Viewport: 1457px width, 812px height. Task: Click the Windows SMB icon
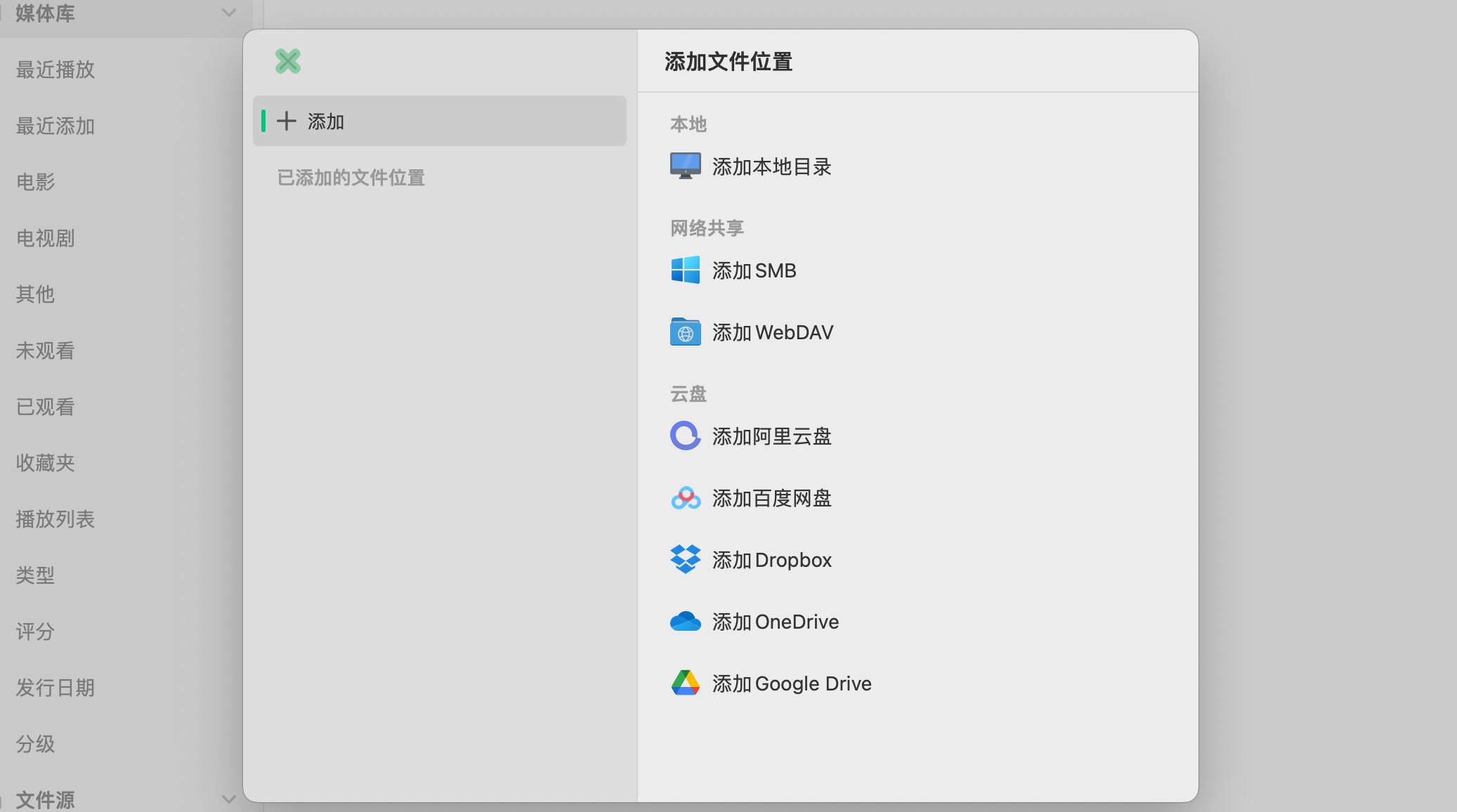[686, 270]
